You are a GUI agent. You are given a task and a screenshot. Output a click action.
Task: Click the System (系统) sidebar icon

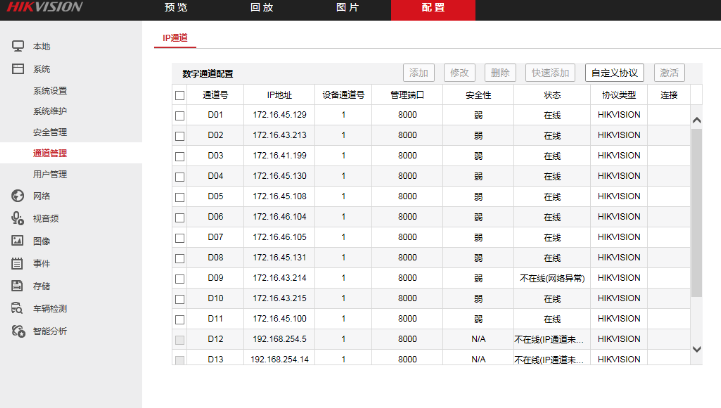[x=17, y=69]
